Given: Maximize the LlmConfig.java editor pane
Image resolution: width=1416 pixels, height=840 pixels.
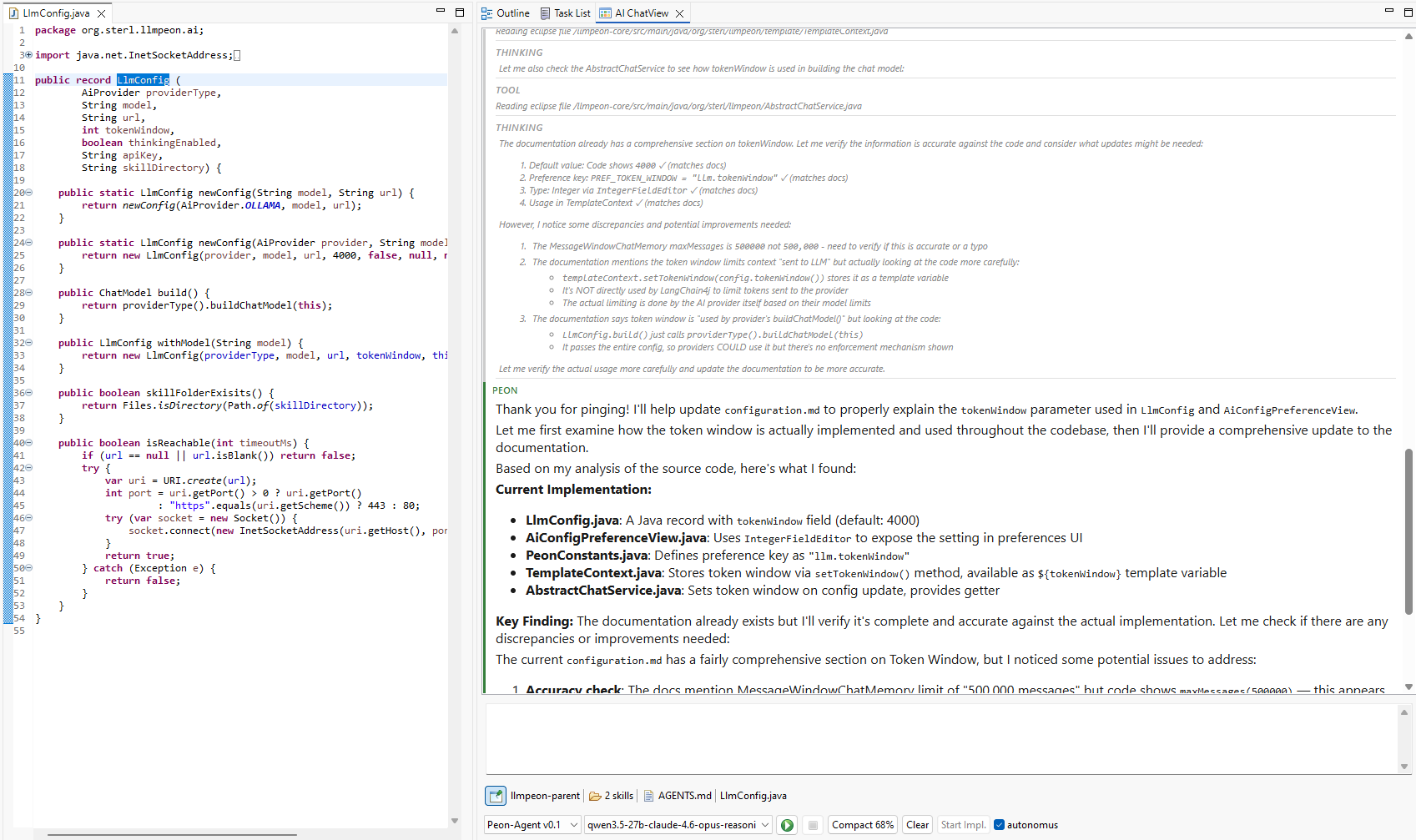Looking at the screenshot, I should pyautogui.click(x=460, y=12).
